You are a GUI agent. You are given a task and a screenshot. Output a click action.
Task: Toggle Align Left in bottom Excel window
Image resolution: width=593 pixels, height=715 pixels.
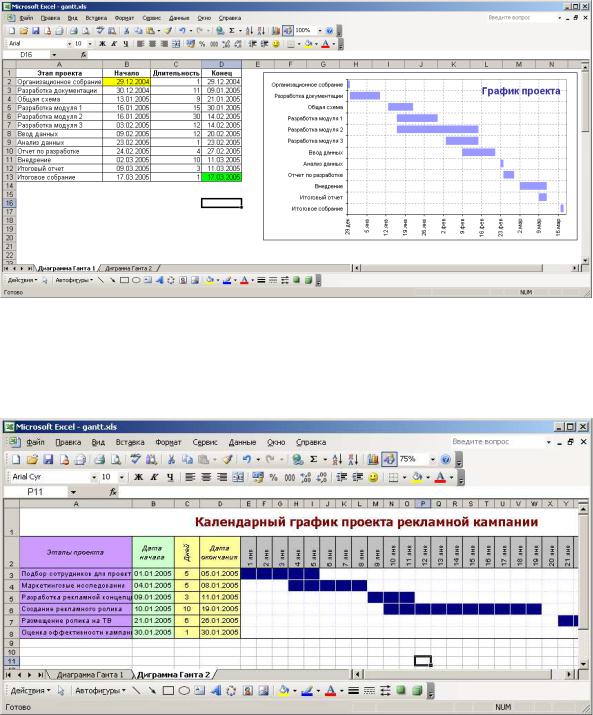190,477
